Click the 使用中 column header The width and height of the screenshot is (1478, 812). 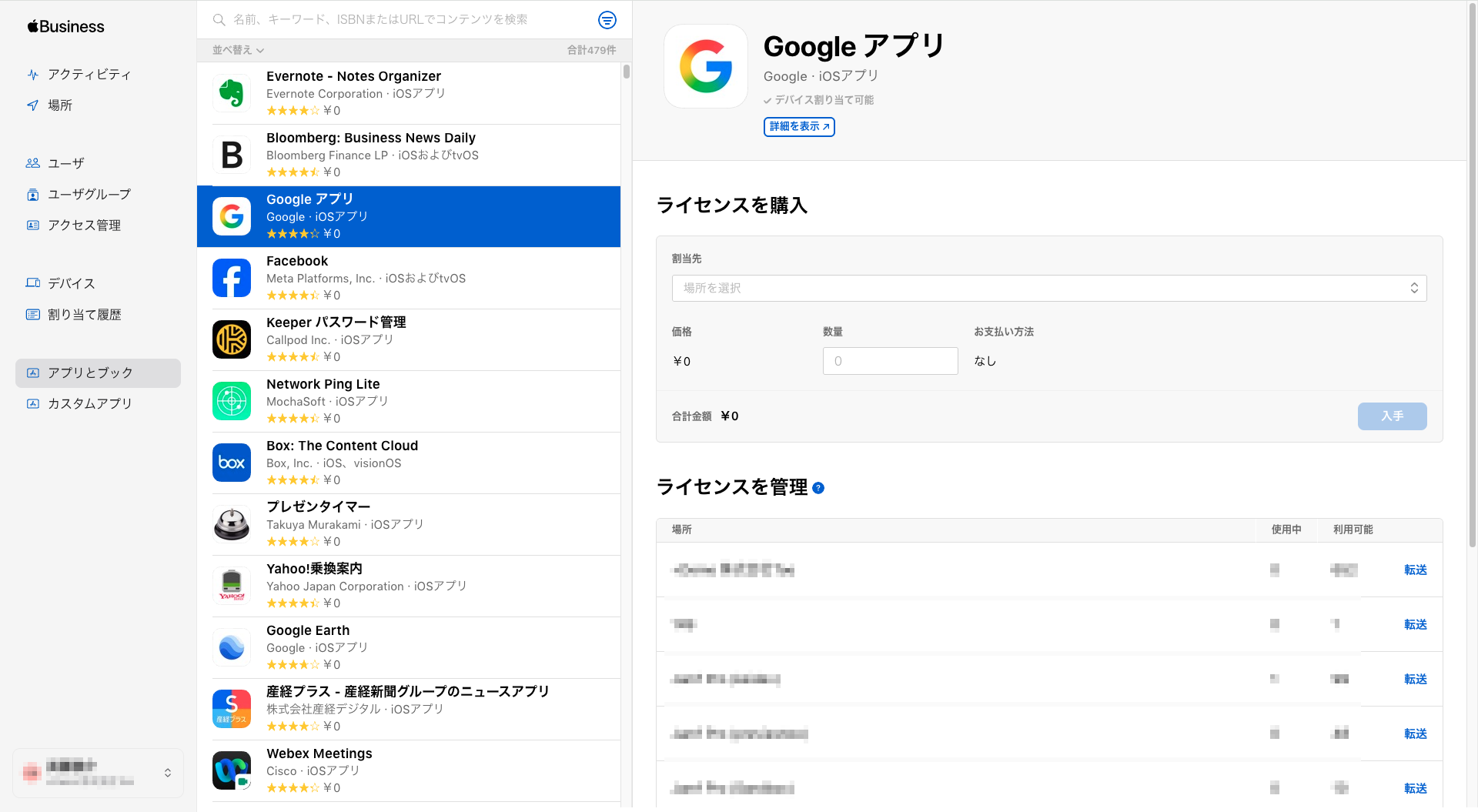tap(1286, 530)
